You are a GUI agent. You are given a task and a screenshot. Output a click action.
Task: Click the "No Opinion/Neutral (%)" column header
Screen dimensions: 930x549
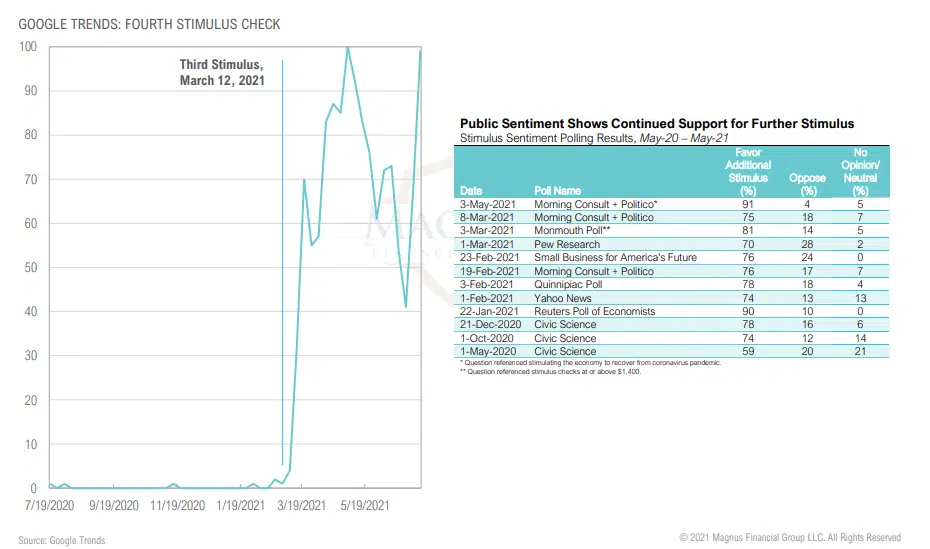coord(861,170)
